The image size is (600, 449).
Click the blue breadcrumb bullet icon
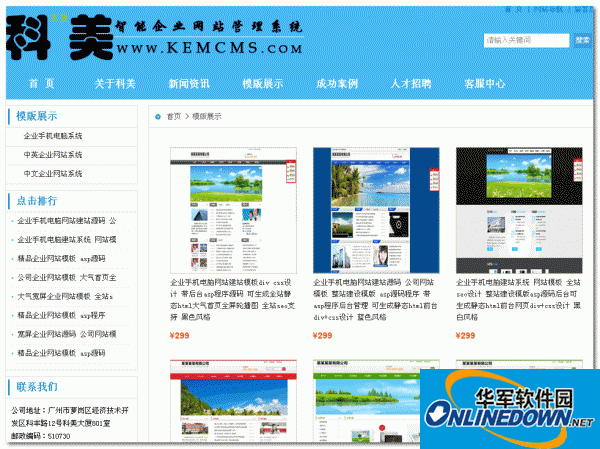pyautogui.click(x=158, y=117)
